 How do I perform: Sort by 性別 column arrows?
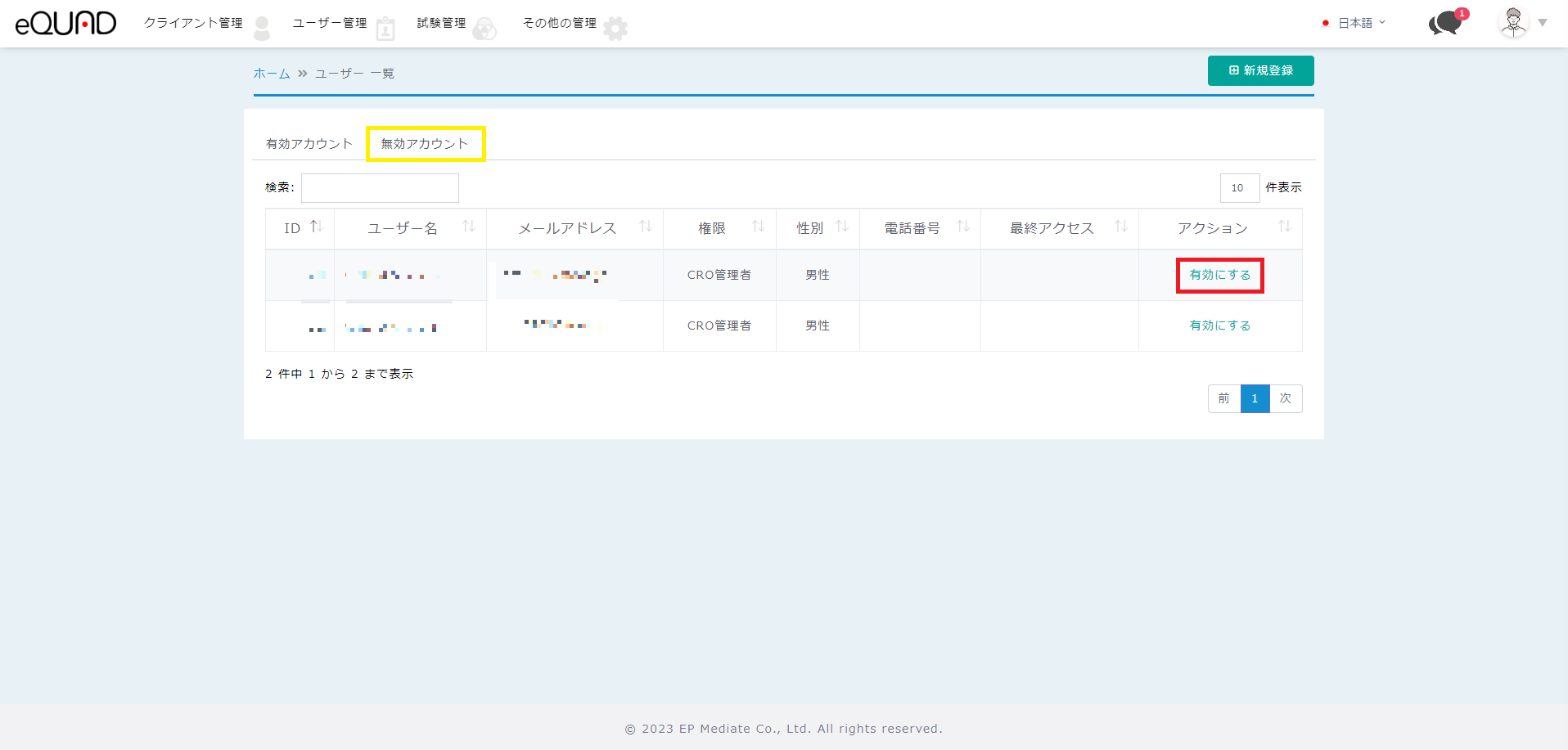[x=842, y=227]
